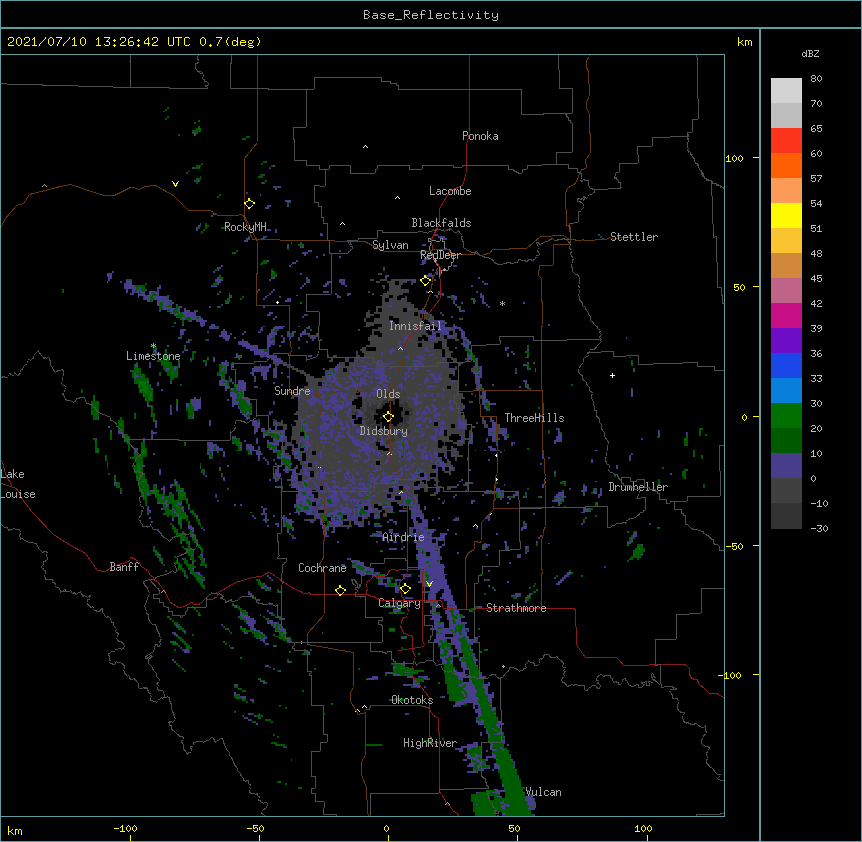Viewport: 862px width, 842px height.
Task: Click the yellow diamond marker above RockyMH
Action: [x=250, y=204]
